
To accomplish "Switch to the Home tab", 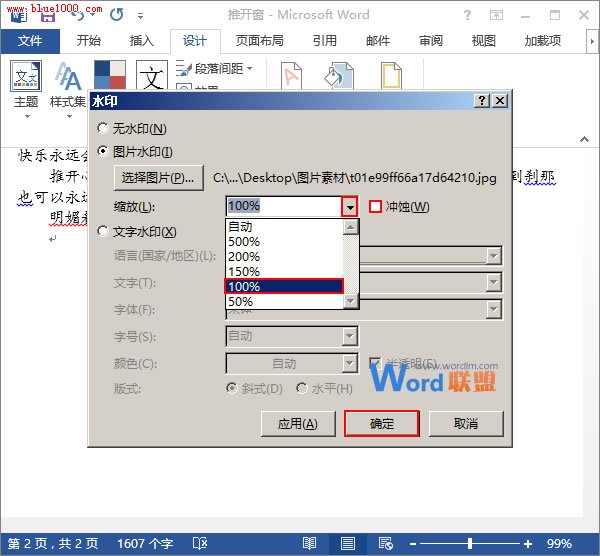I will [89, 41].
